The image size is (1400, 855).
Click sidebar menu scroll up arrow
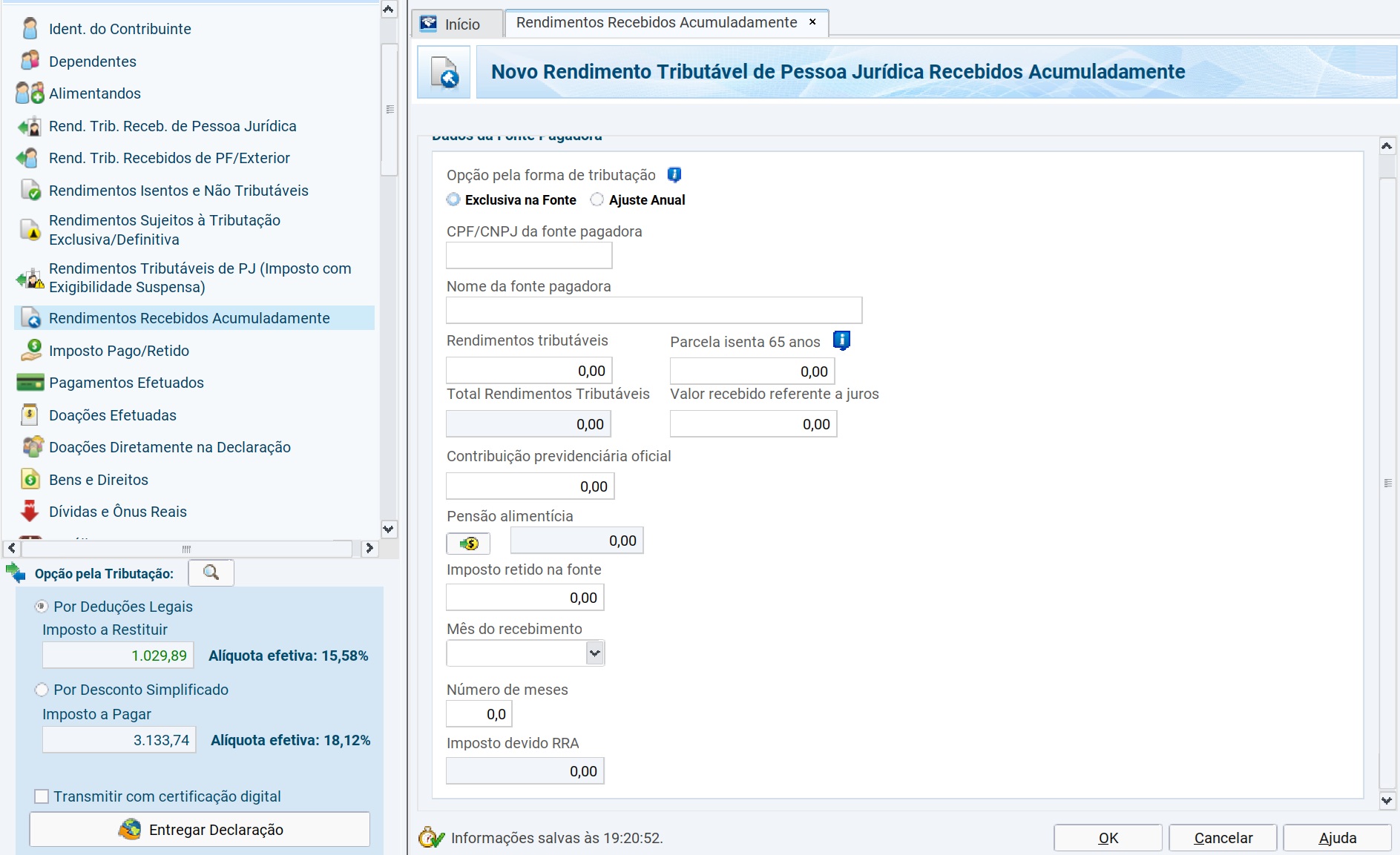pos(389,10)
